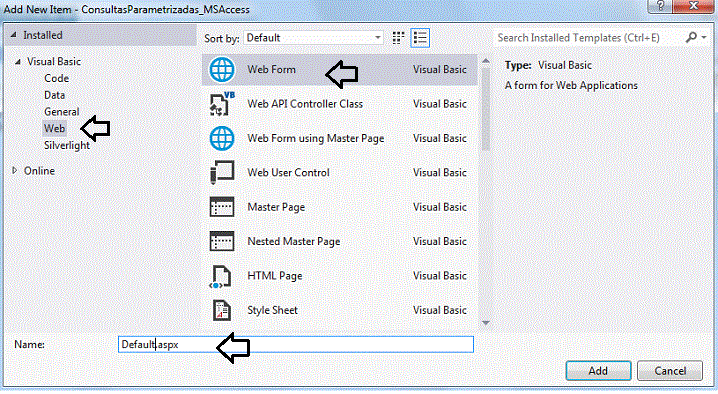Select Web API Controller Class template
The height and width of the screenshot is (394, 718).
pos(305,104)
